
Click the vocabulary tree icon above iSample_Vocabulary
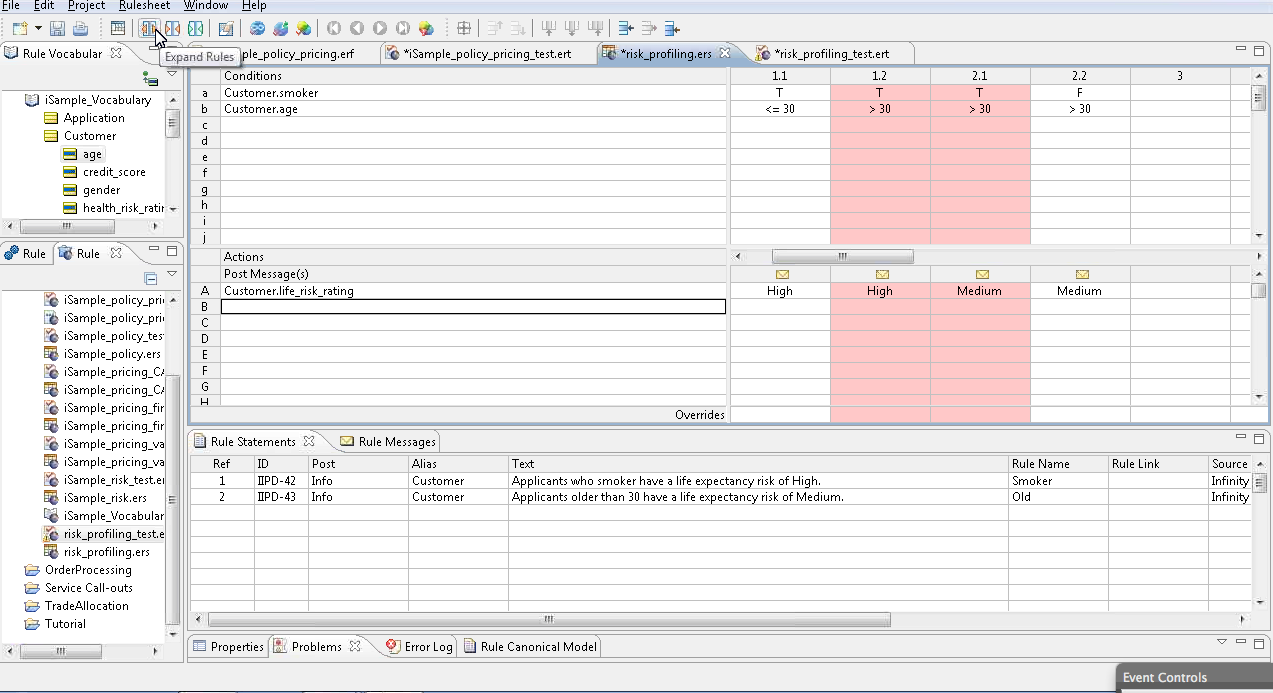click(150, 78)
